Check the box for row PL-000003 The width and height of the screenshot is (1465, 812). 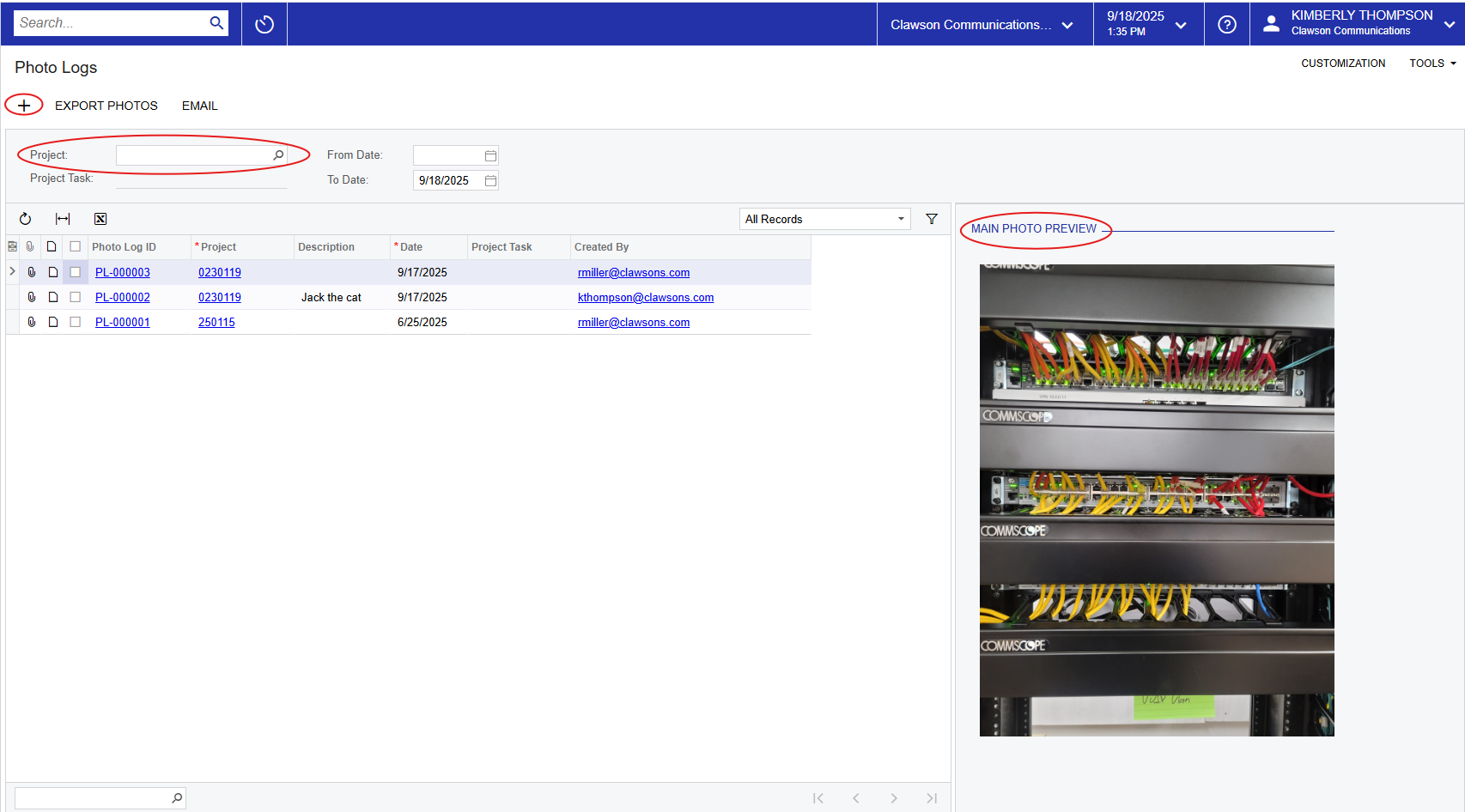click(x=76, y=272)
